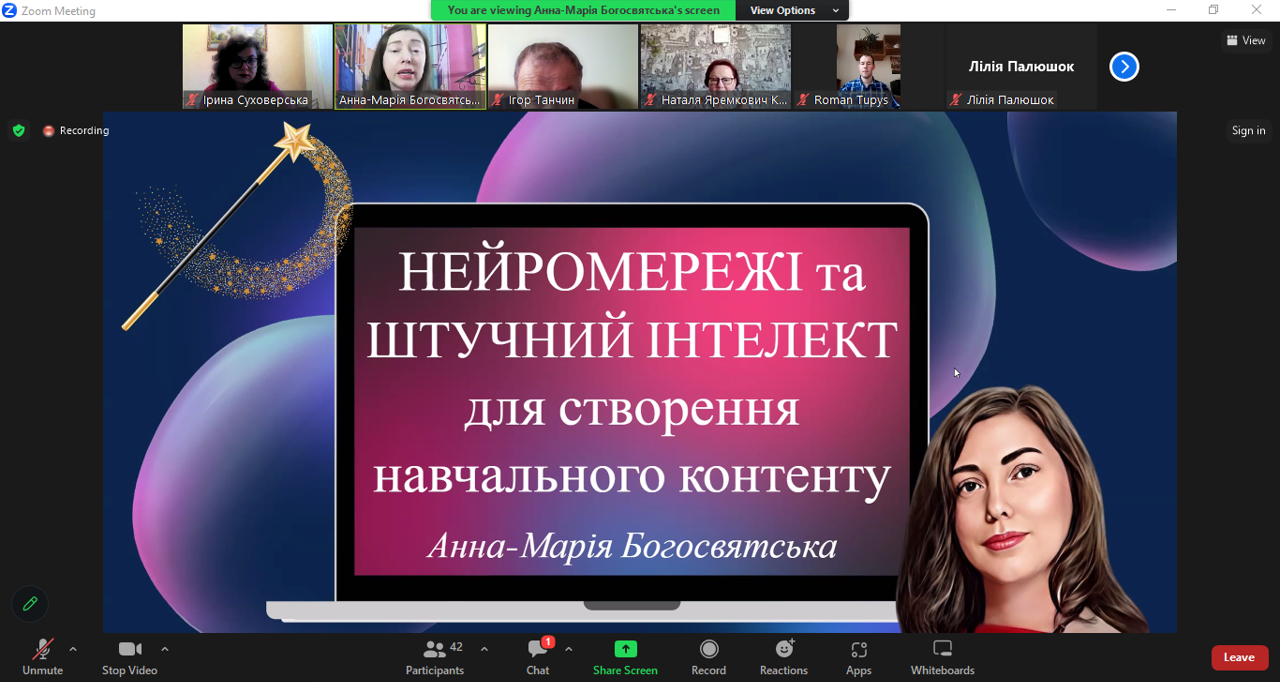Viewport: 1280px width, 682px height.
Task: Open Whiteboards
Action: tap(942, 657)
